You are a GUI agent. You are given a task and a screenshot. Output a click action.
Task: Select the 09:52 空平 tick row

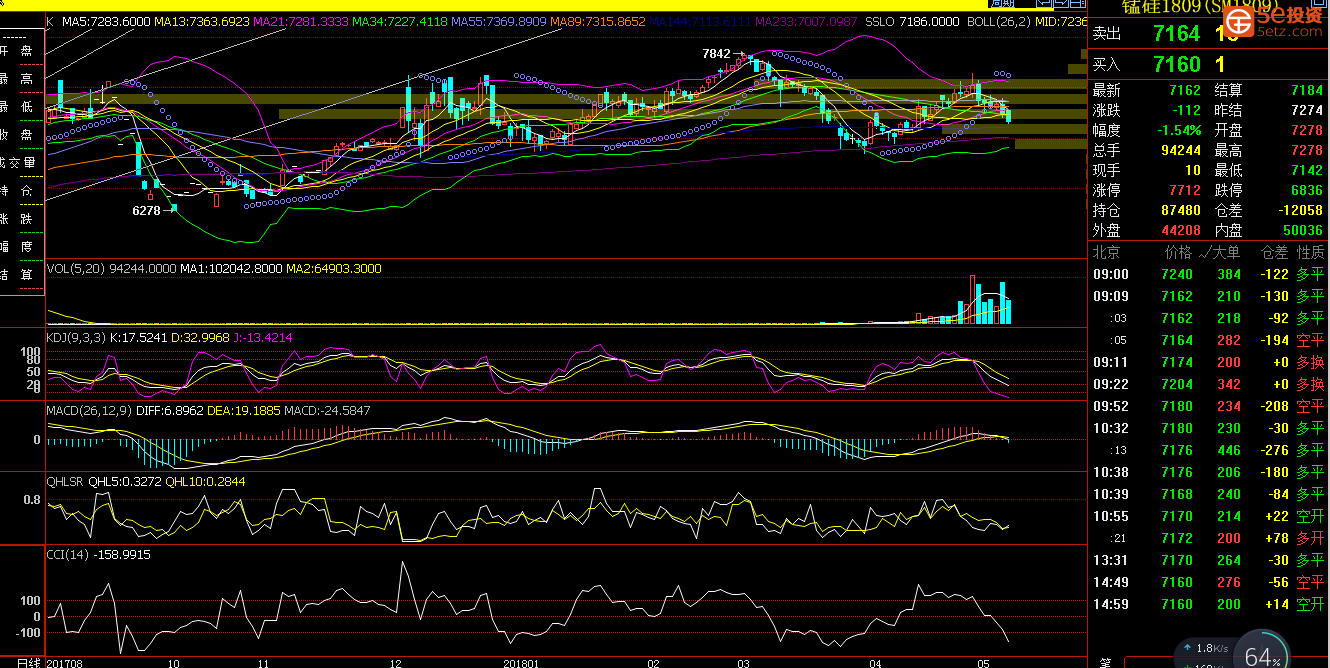click(1208, 406)
